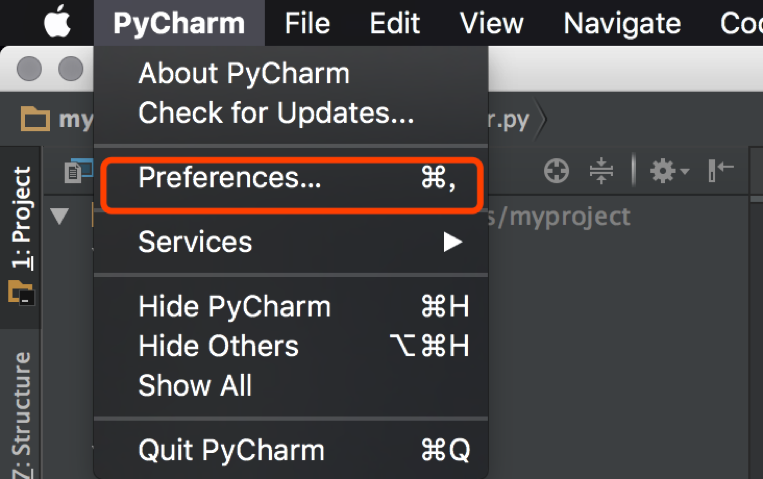This screenshot has width=763, height=479.
Task: Expand the Services submenu arrow
Action: tap(453, 242)
